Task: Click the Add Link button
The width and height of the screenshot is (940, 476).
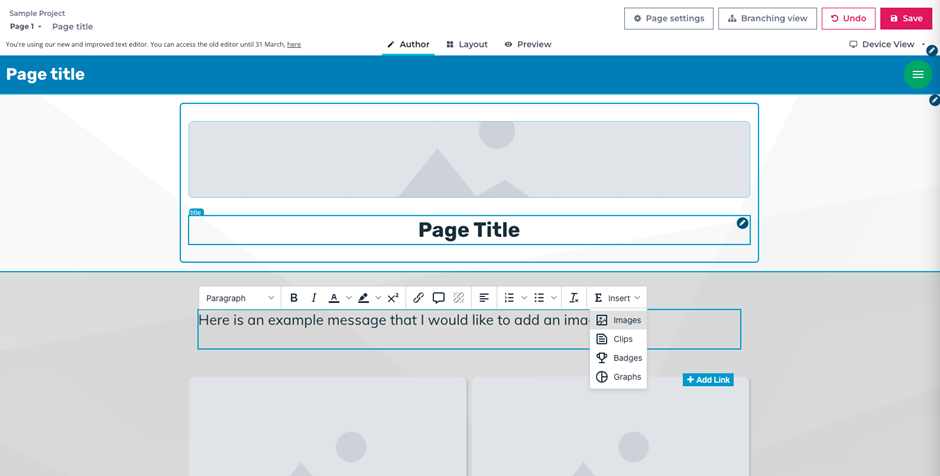Action: coord(708,379)
